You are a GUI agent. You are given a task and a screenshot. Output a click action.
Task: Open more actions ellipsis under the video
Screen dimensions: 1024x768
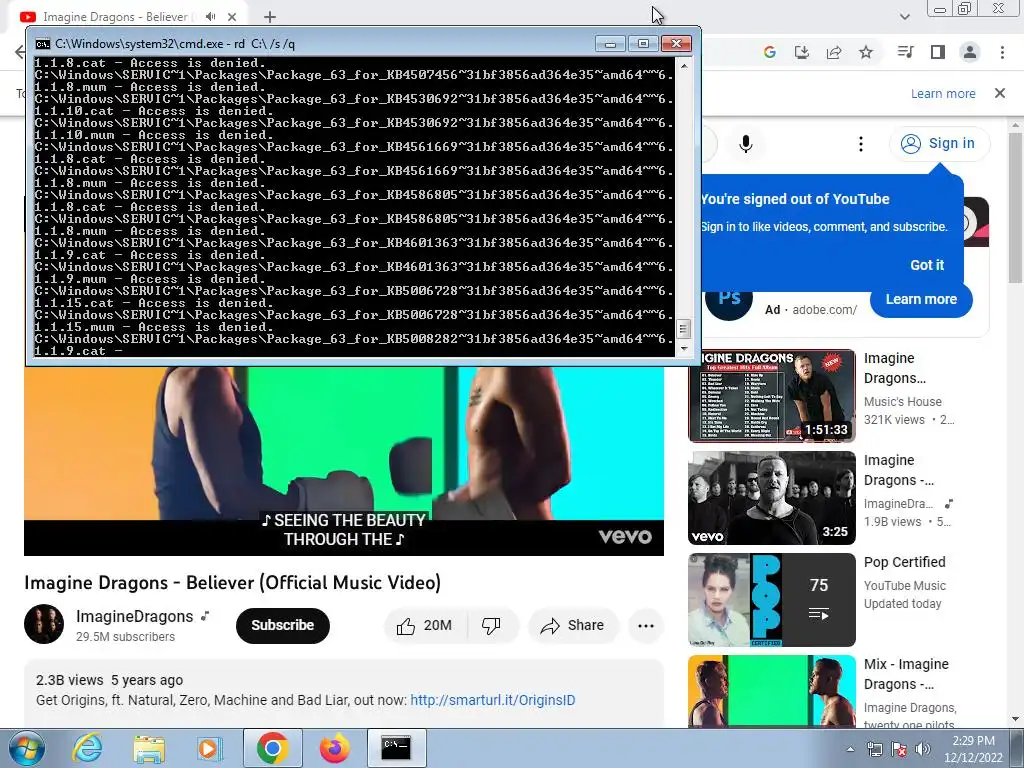[x=646, y=626]
